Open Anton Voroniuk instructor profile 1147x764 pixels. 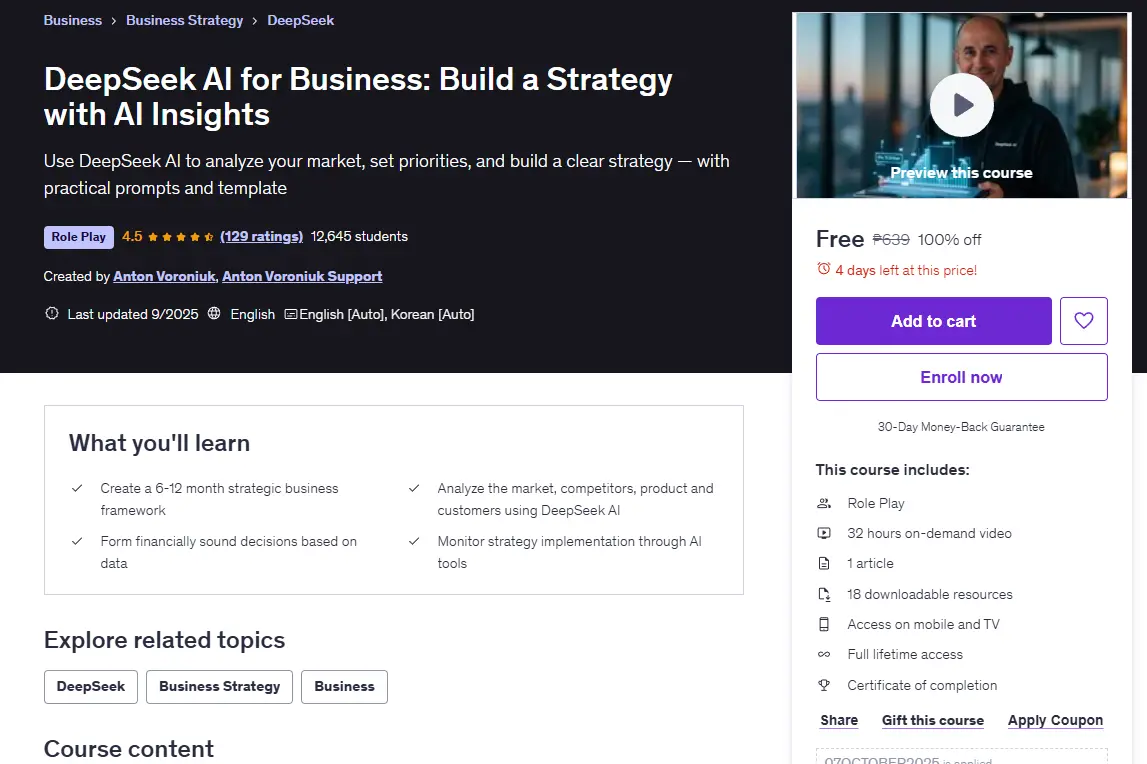point(165,276)
